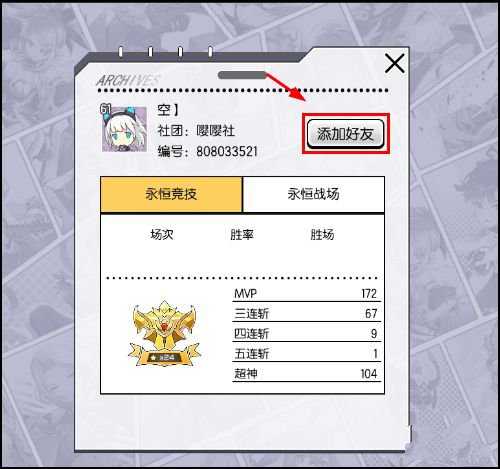
Task: Click the player ID 808033521
Action: click(227, 151)
